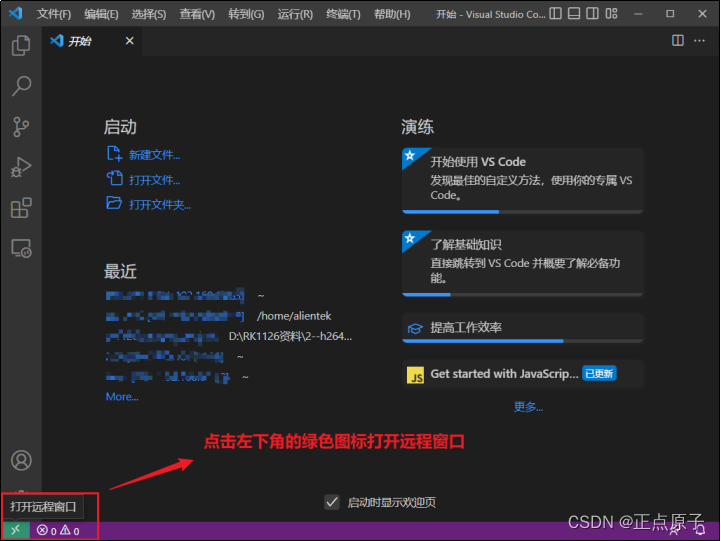The height and width of the screenshot is (541, 721).
Task: Click More... under recent list
Action: [x=122, y=397]
